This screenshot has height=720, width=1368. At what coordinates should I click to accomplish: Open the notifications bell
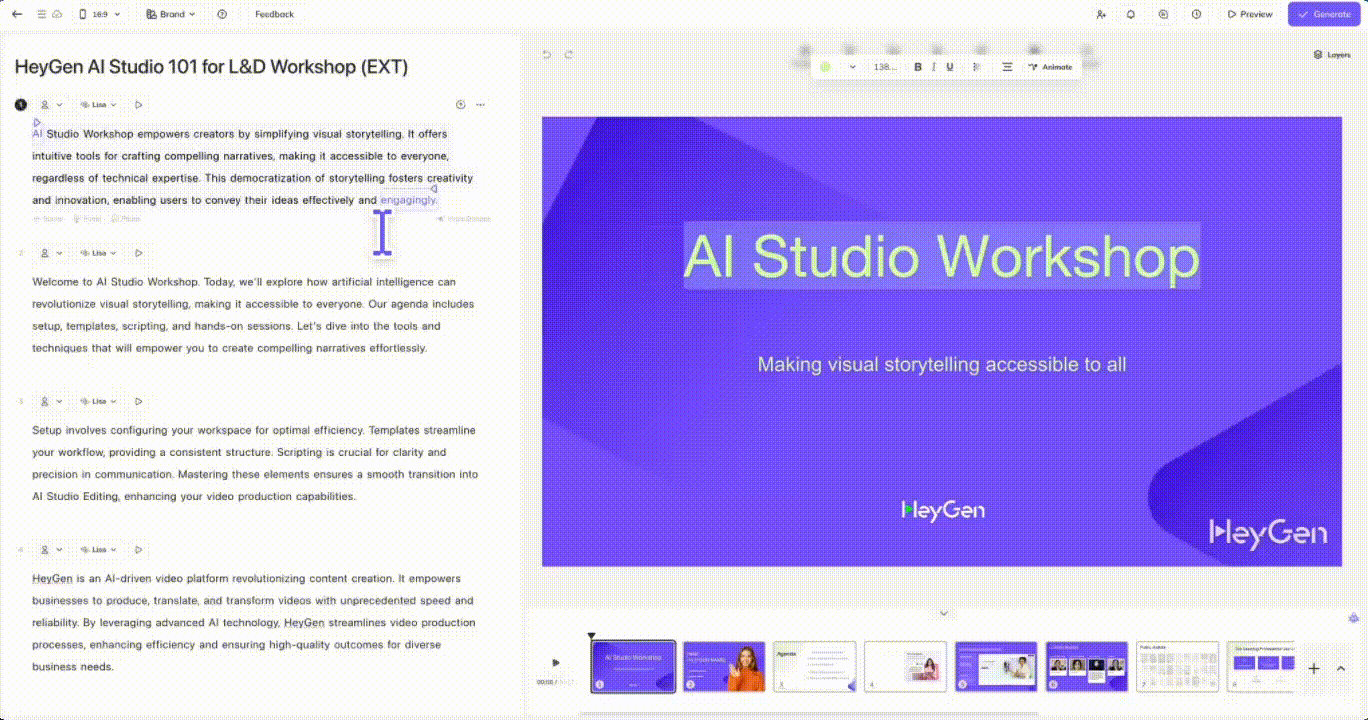pos(1131,14)
